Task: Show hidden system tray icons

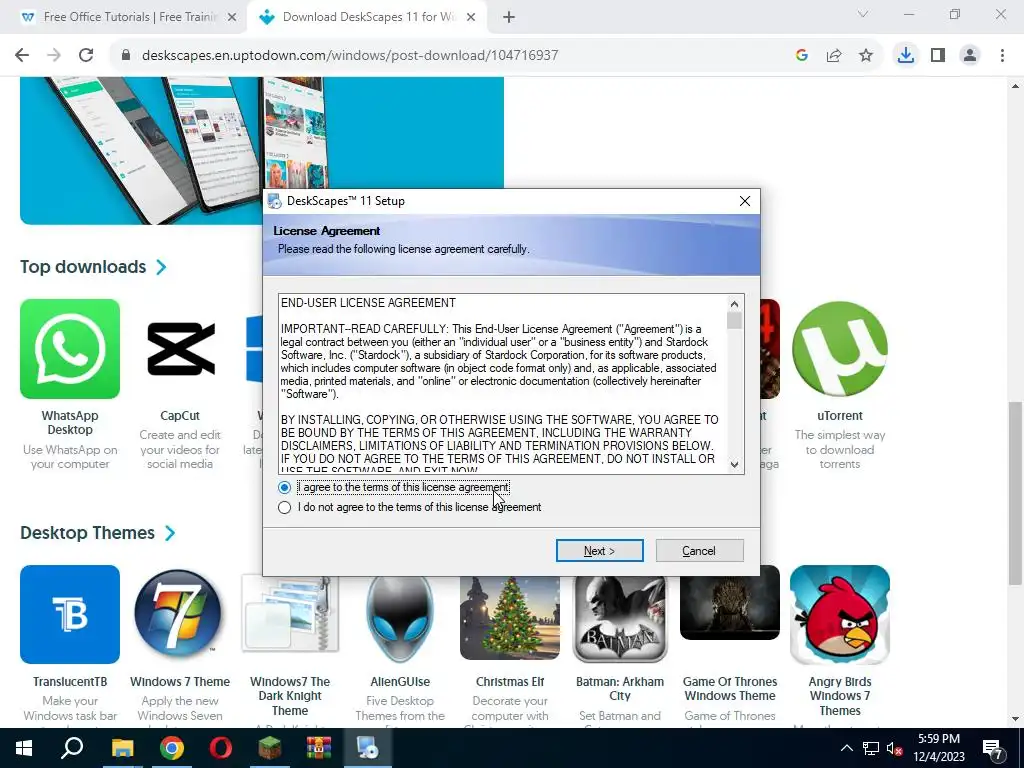Action: [846, 748]
